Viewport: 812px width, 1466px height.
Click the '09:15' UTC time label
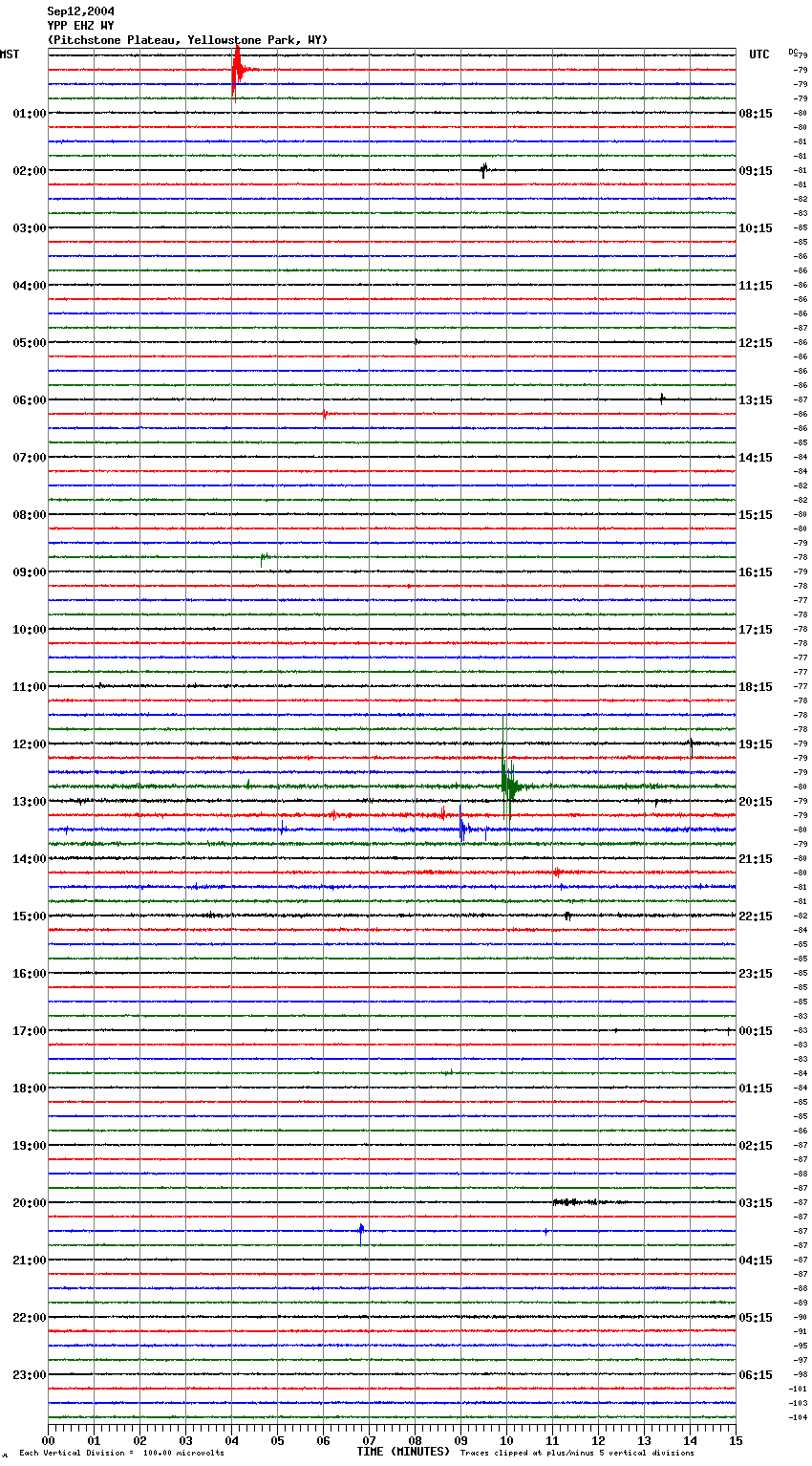coord(756,171)
